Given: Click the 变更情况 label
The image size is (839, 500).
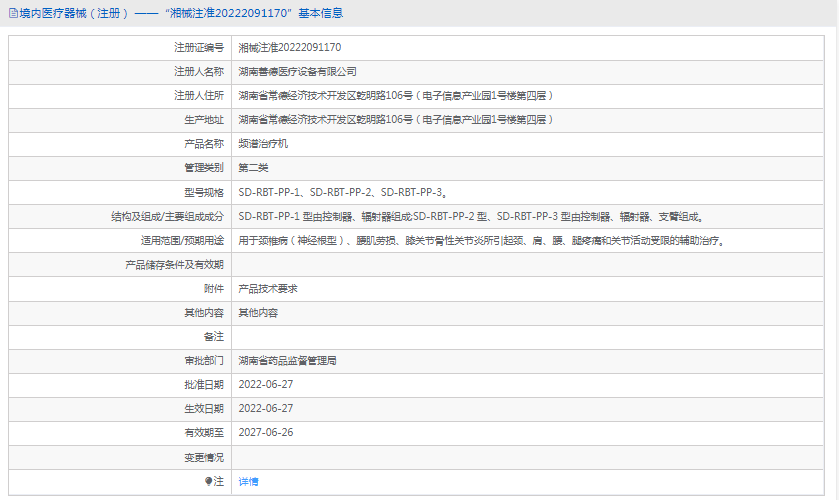Looking at the screenshot, I should 204,458.
